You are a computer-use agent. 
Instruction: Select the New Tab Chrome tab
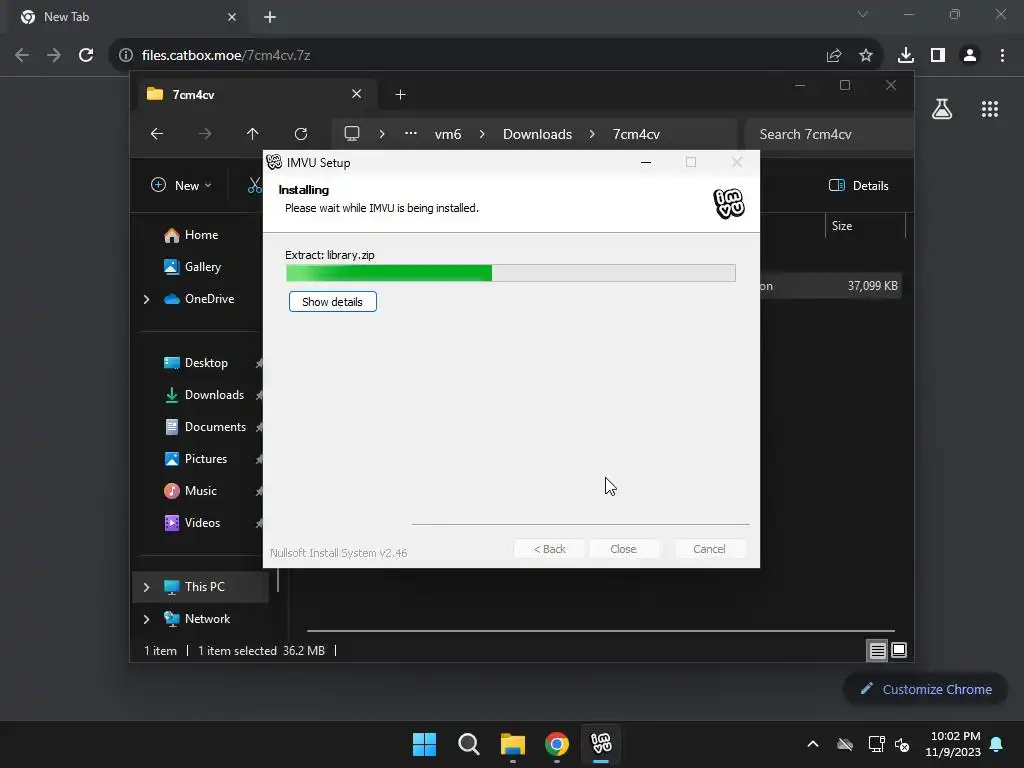(x=128, y=17)
